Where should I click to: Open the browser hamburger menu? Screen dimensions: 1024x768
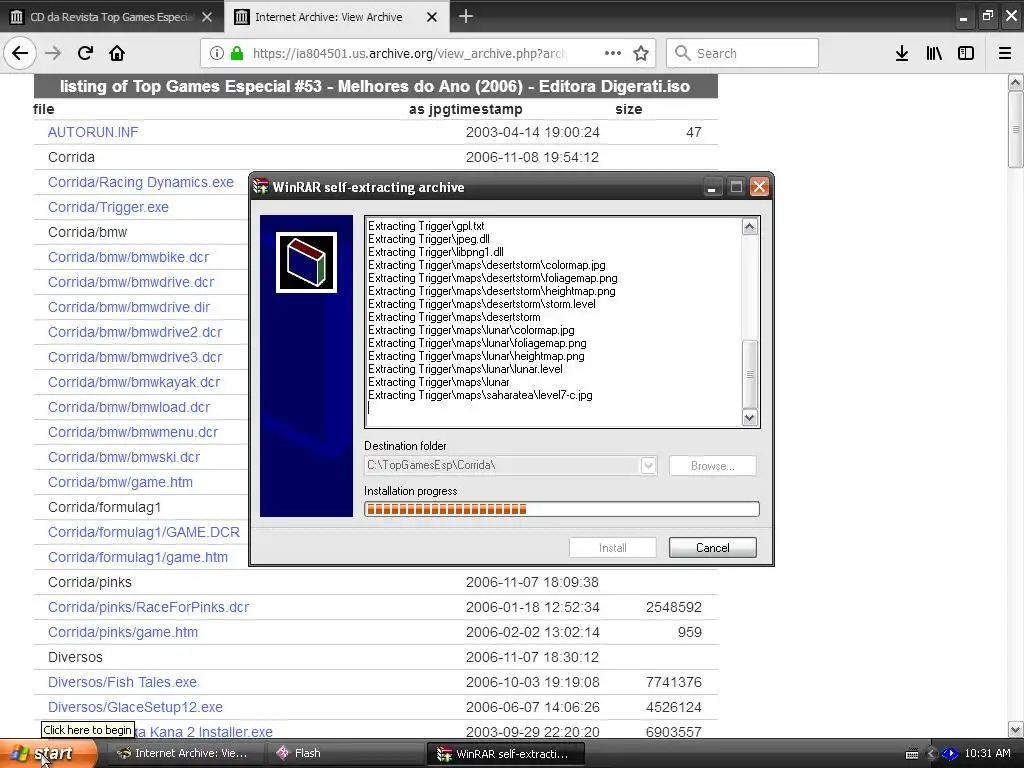(x=1004, y=53)
